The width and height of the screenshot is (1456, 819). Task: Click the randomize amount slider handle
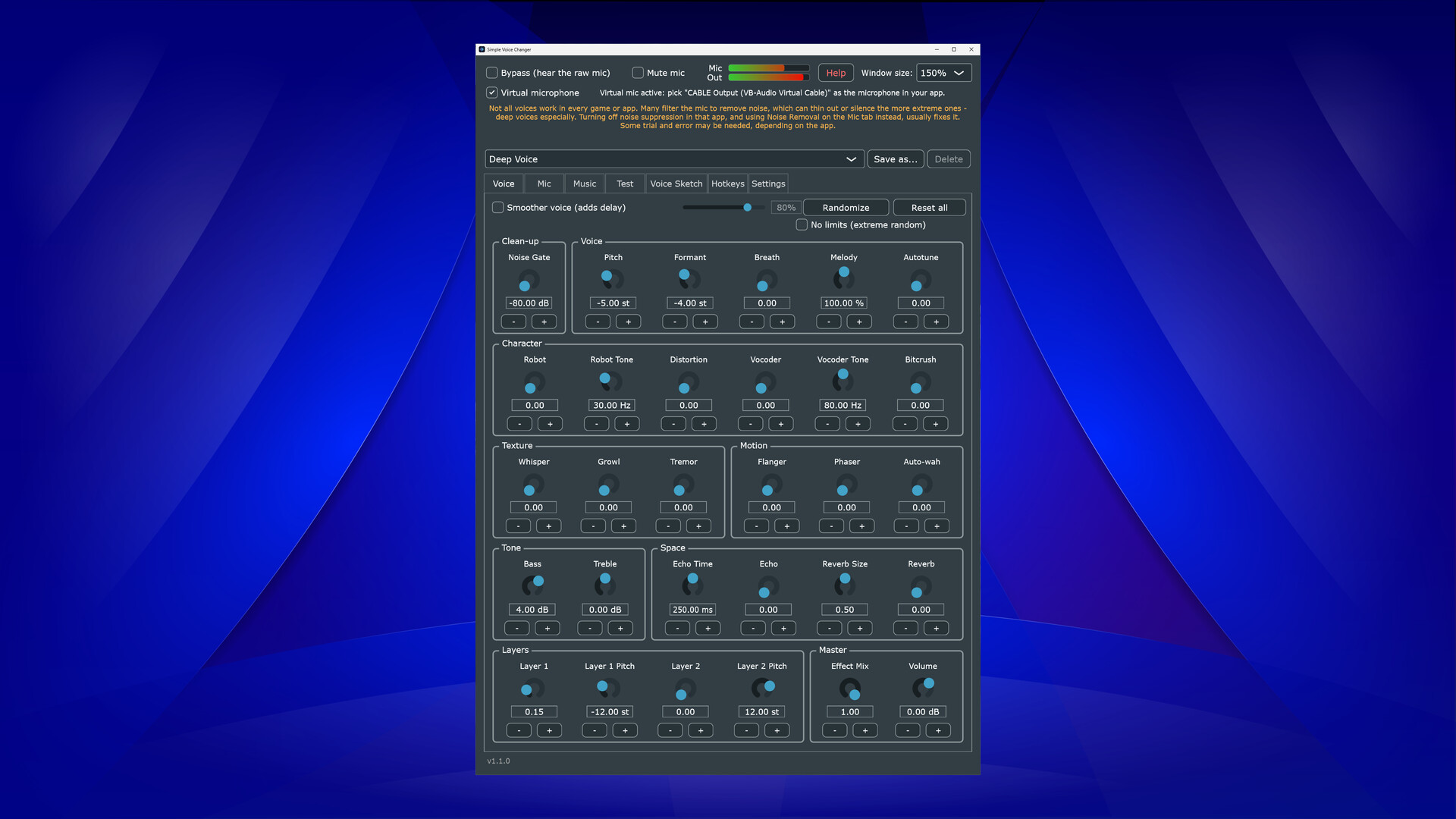click(747, 207)
